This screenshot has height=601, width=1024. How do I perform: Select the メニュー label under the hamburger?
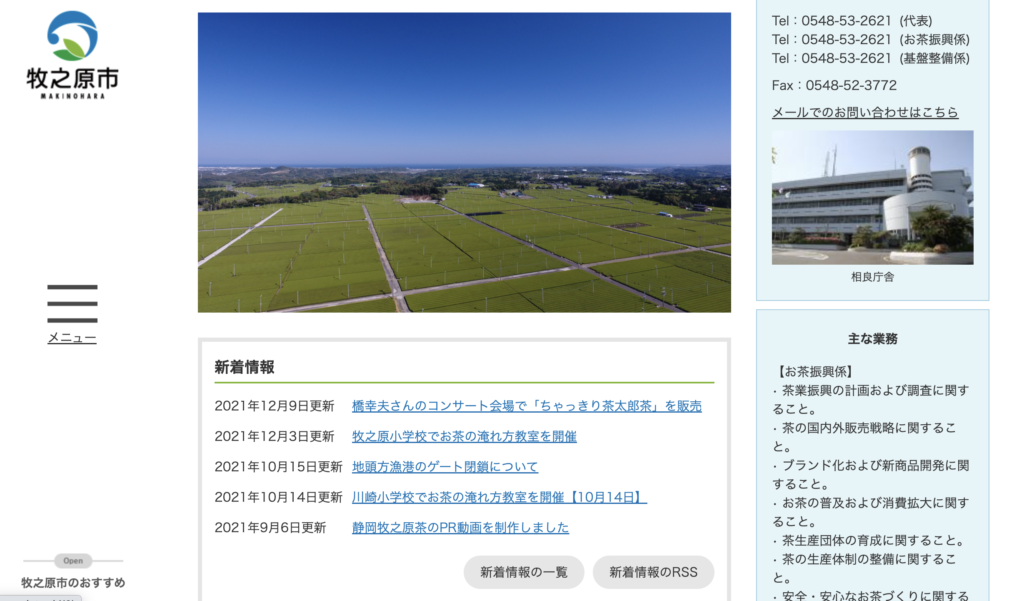[72, 338]
